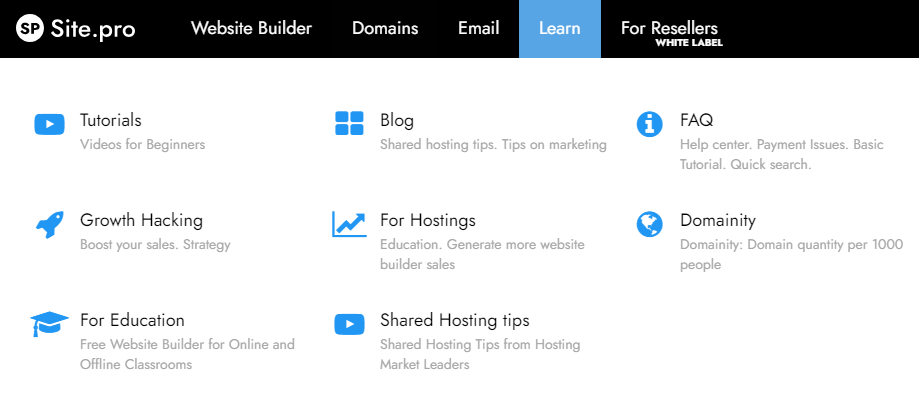The width and height of the screenshot is (919, 415).
Task: Click the Domainity description text
Action: [x=790, y=254]
